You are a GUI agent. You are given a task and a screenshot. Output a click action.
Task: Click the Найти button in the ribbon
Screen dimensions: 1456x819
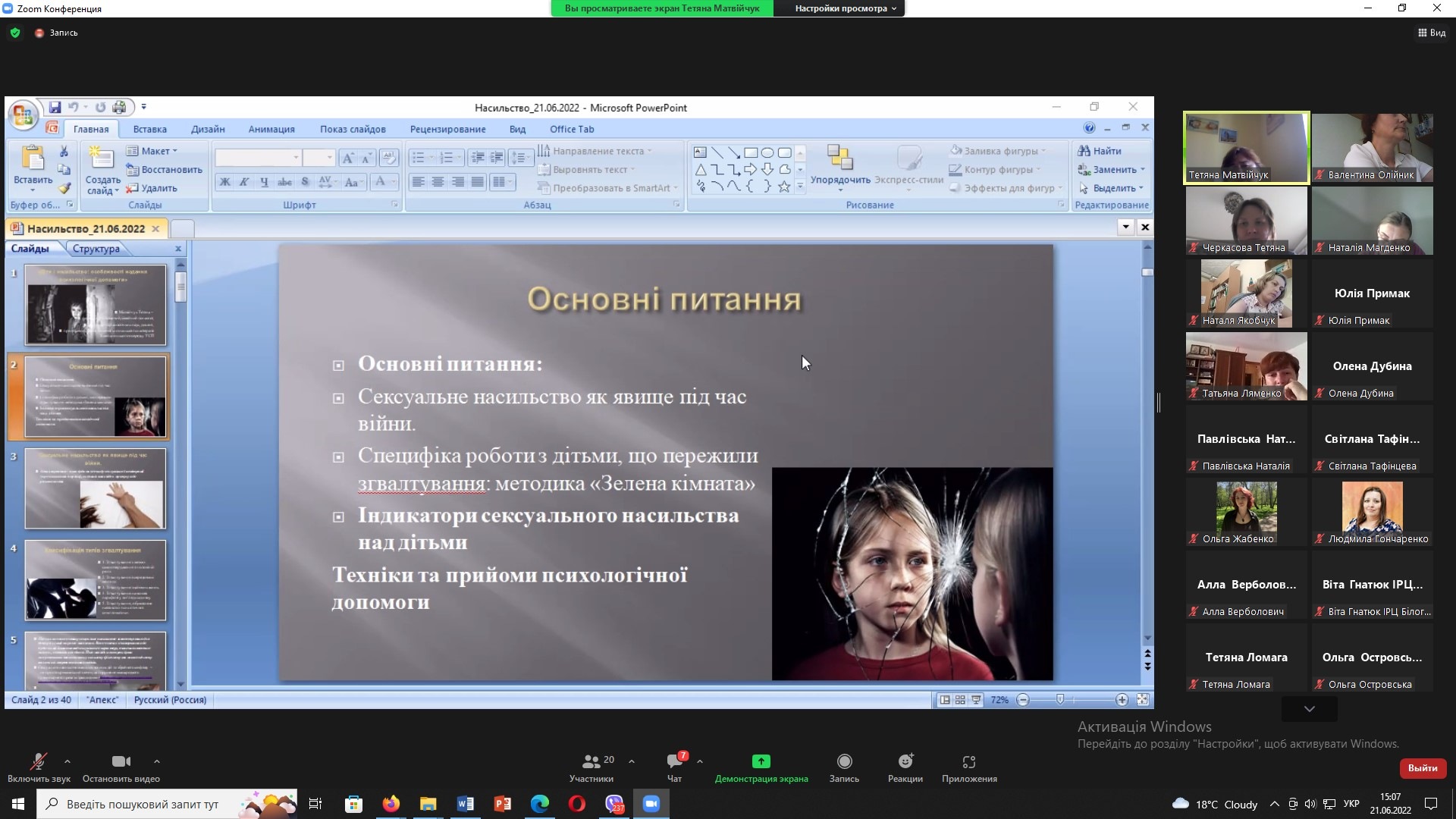coord(1100,151)
